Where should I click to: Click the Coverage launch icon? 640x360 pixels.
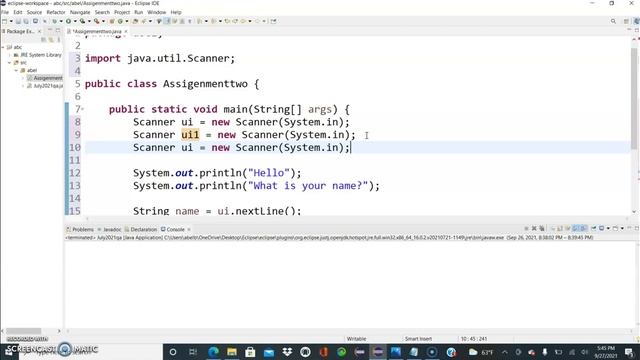coord(82,21)
